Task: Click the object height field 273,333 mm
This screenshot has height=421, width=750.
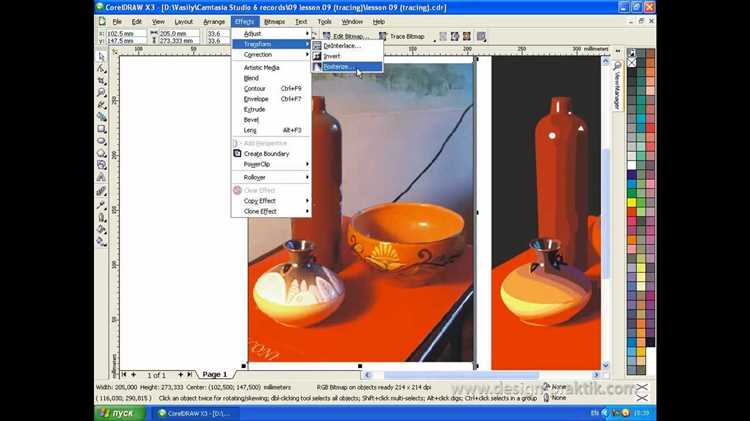Action: point(178,41)
